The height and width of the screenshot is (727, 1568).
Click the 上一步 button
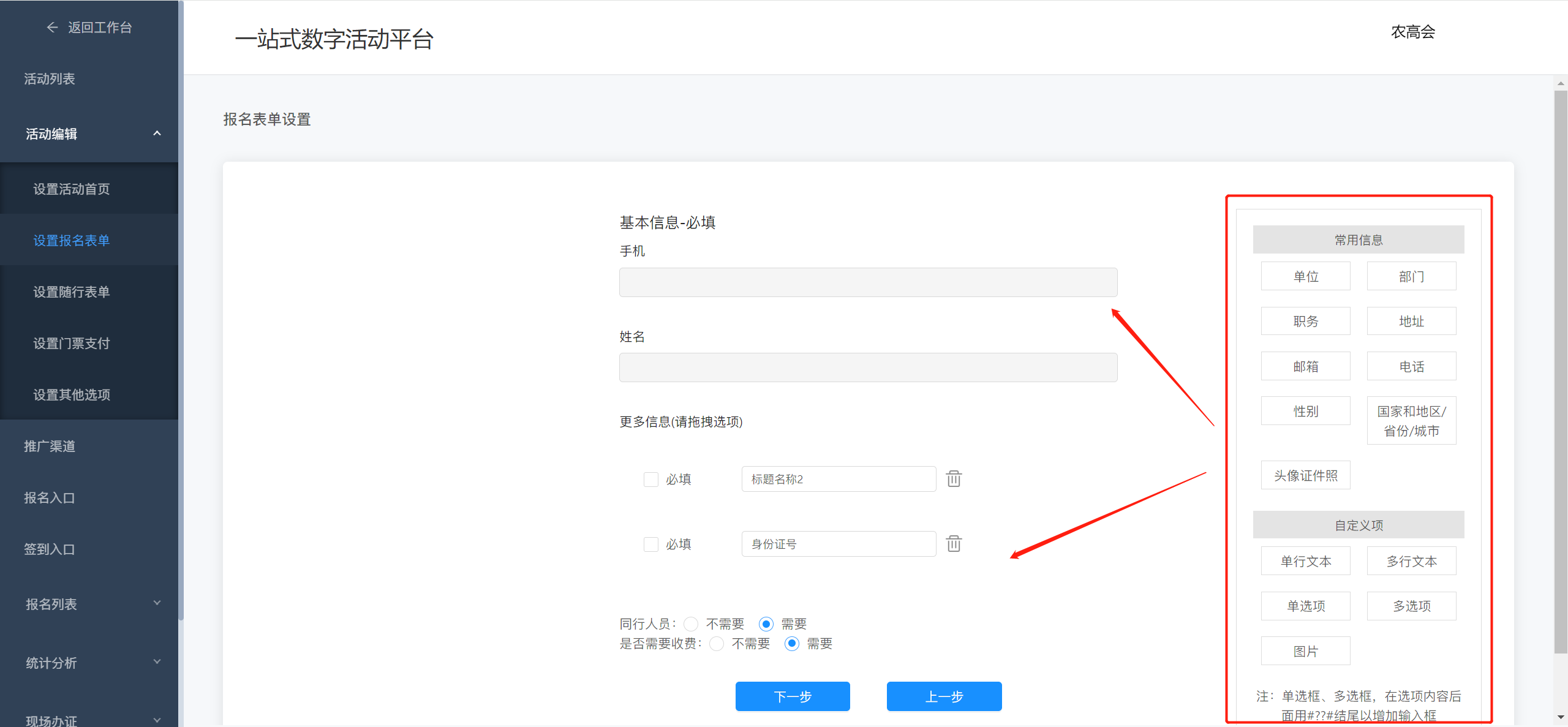(944, 696)
